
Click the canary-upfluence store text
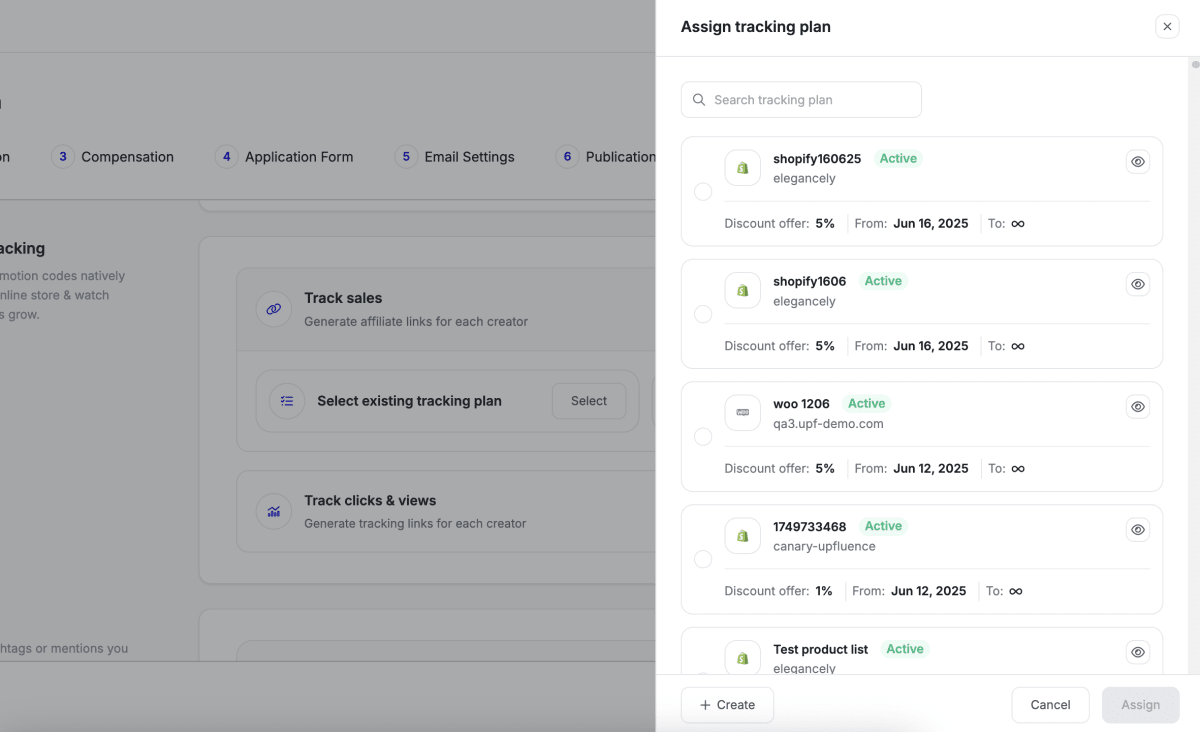pos(824,546)
